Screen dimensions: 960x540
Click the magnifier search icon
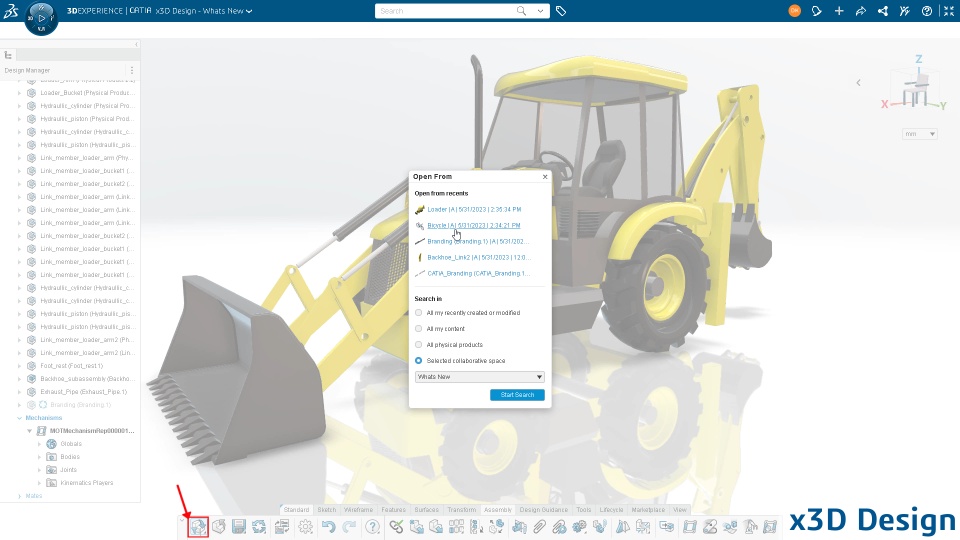tap(521, 11)
